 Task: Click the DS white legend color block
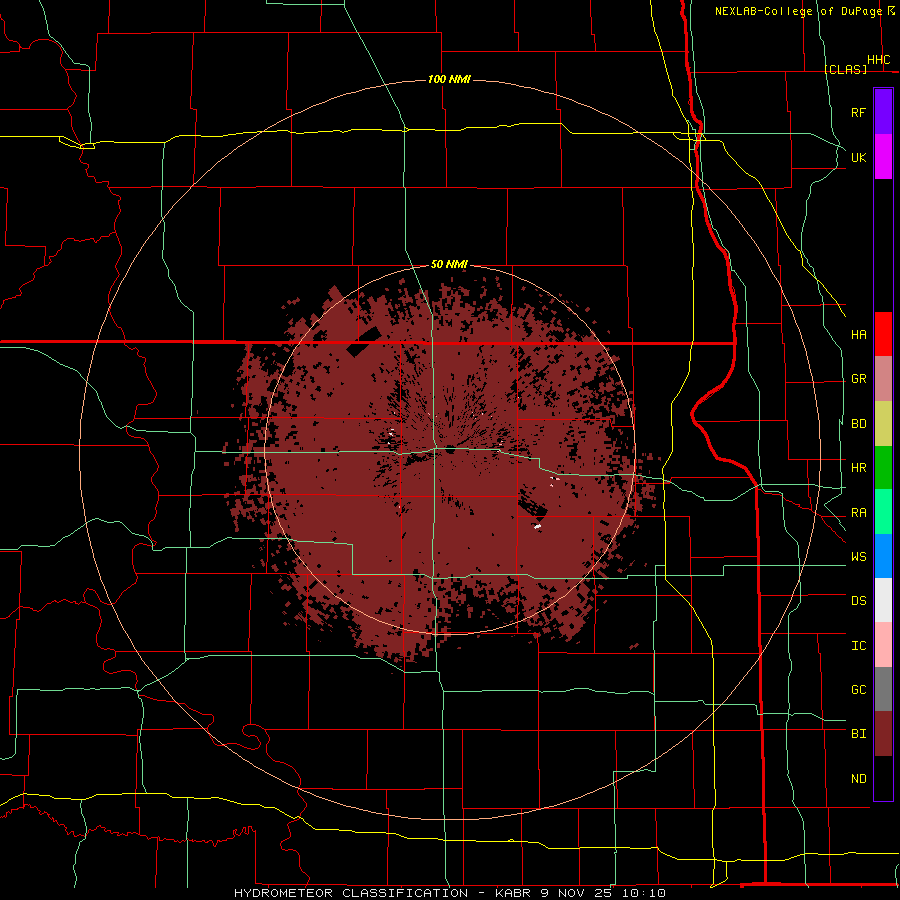coord(883,600)
